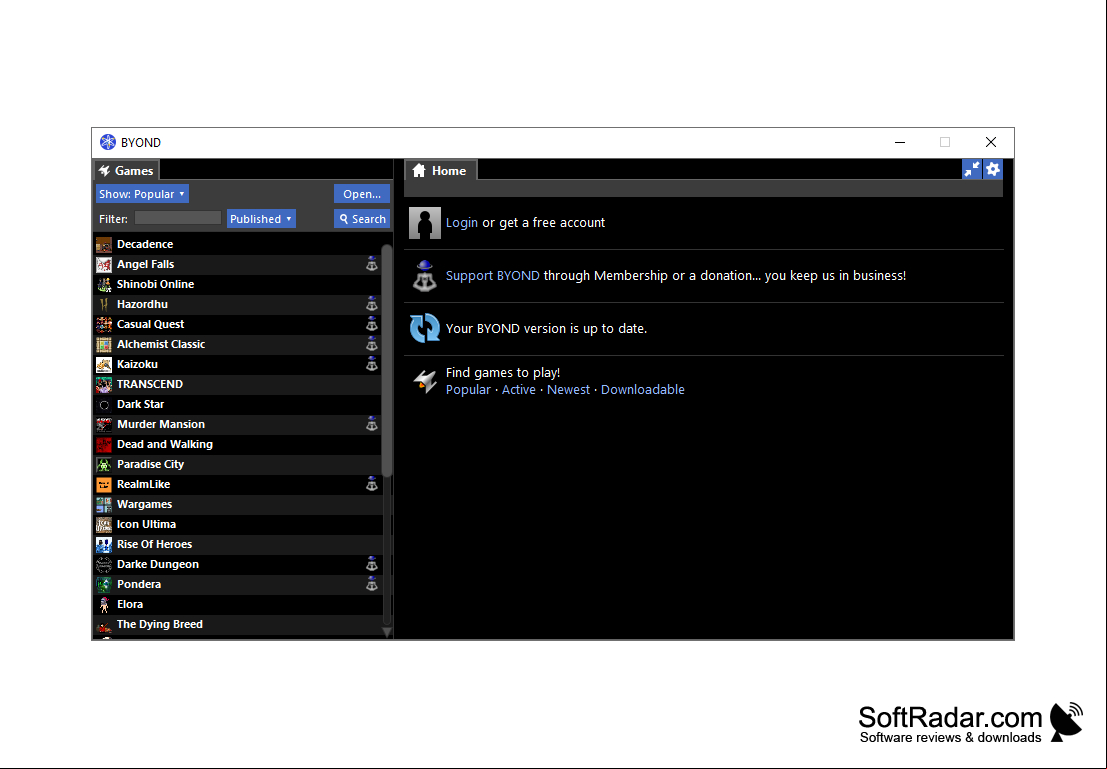Click the BYOND update refresh icon
The height and width of the screenshot is (769, 1107).
point(425,328)
